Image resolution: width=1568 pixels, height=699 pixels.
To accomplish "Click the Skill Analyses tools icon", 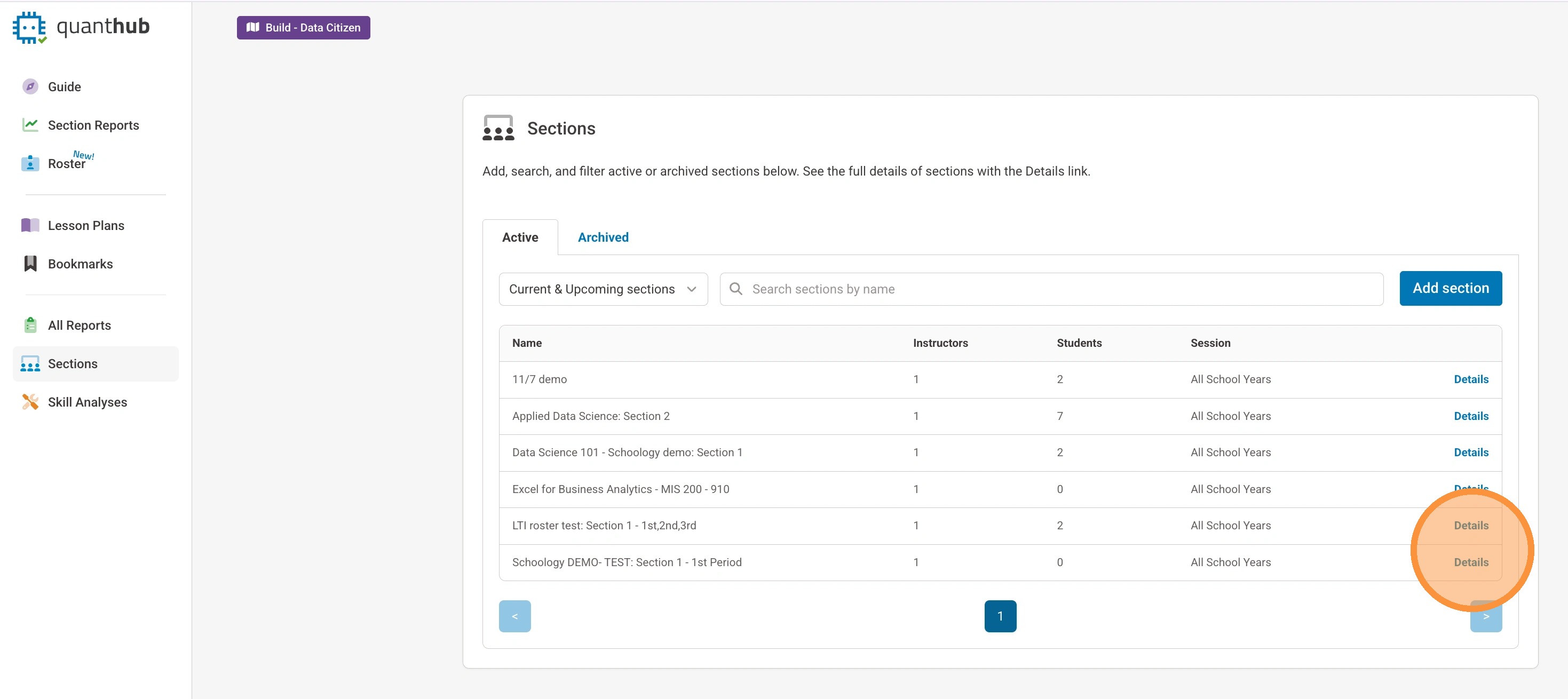I will point(30,401).
